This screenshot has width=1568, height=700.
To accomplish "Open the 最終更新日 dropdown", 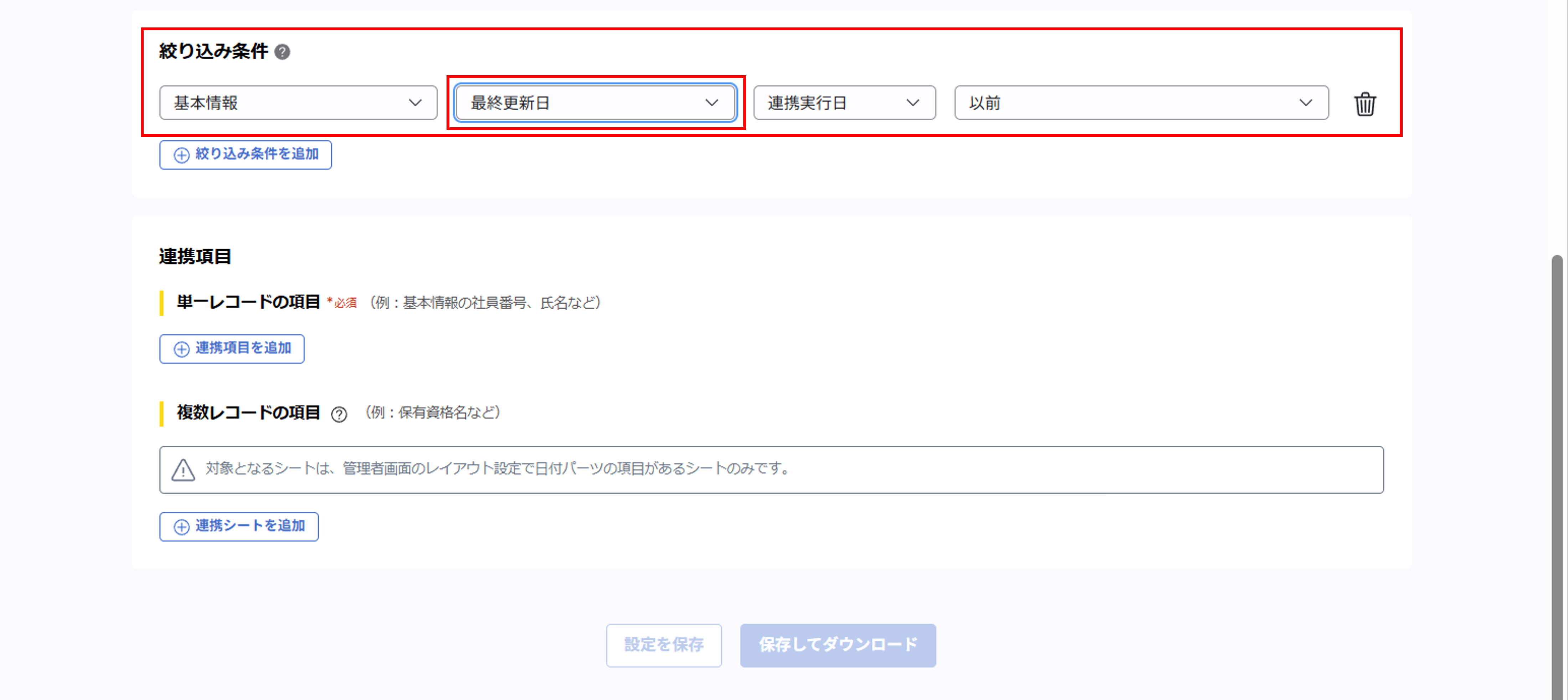I will (x=595, y=102).
